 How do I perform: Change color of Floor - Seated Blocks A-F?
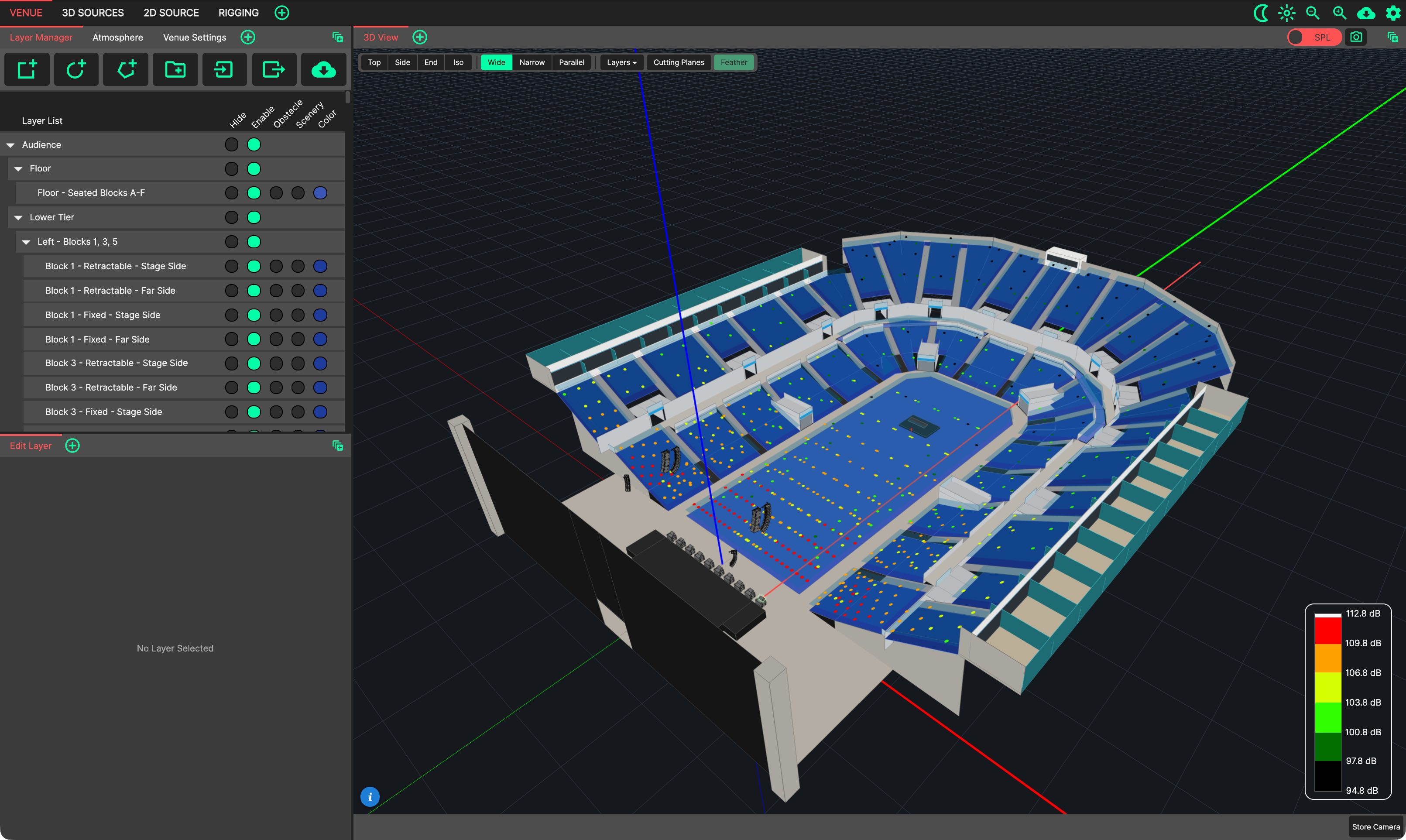click(x=320, y=193)
